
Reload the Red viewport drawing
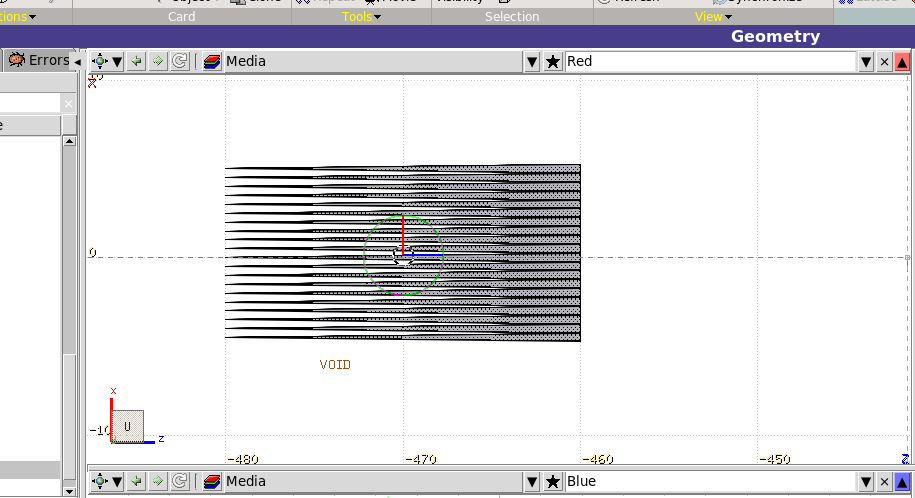pos(180,61)
